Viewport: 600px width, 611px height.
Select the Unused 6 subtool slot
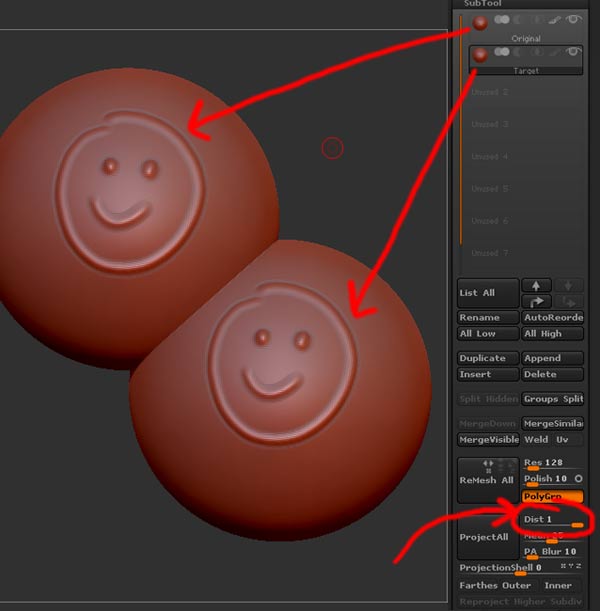coord(526,221)
